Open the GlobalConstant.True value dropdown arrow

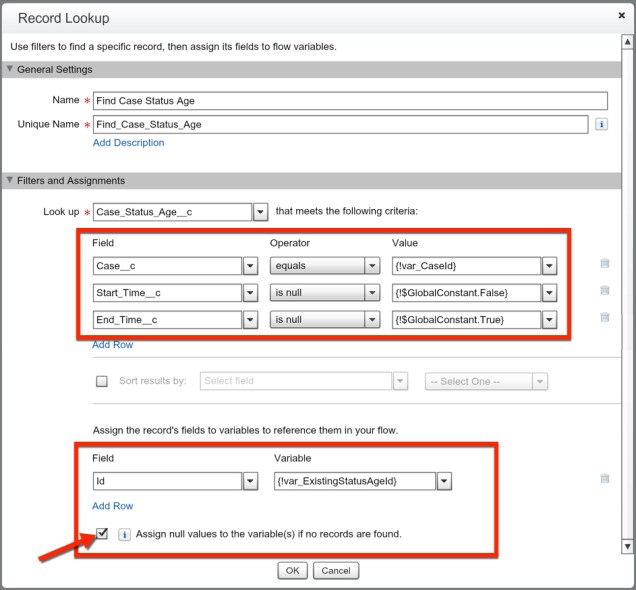point(549,320)
